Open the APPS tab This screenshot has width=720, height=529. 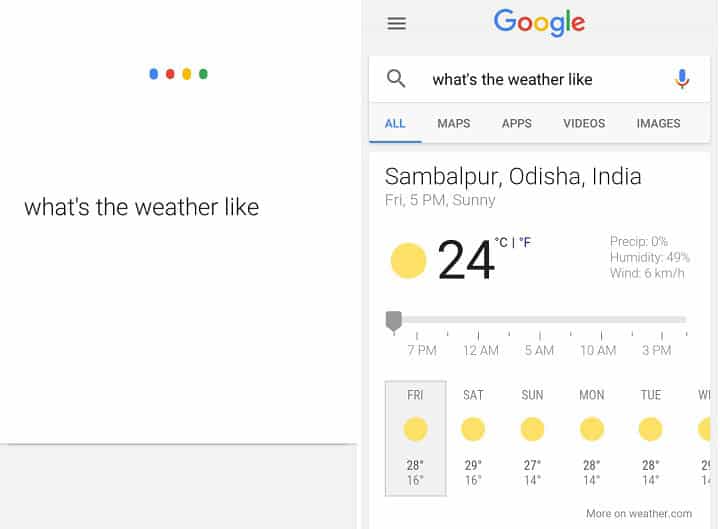click(517, 124)
